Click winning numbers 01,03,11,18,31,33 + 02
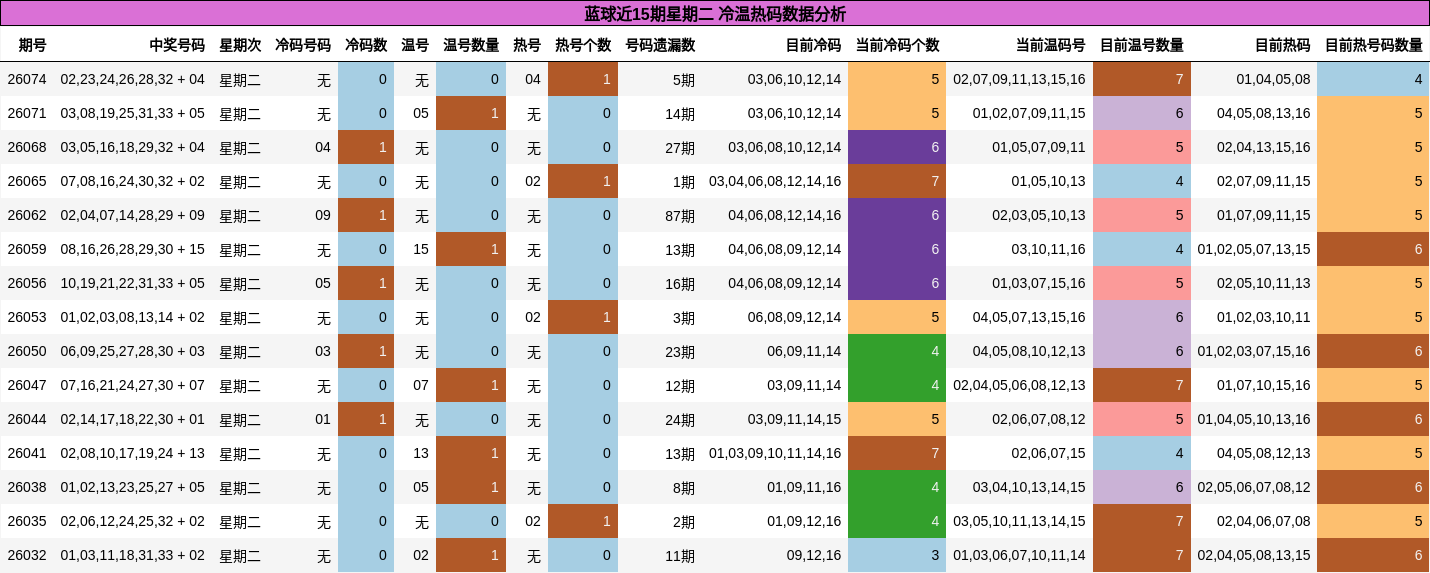The height and width of the screenshot is (573, 1430). pos(133,555)
